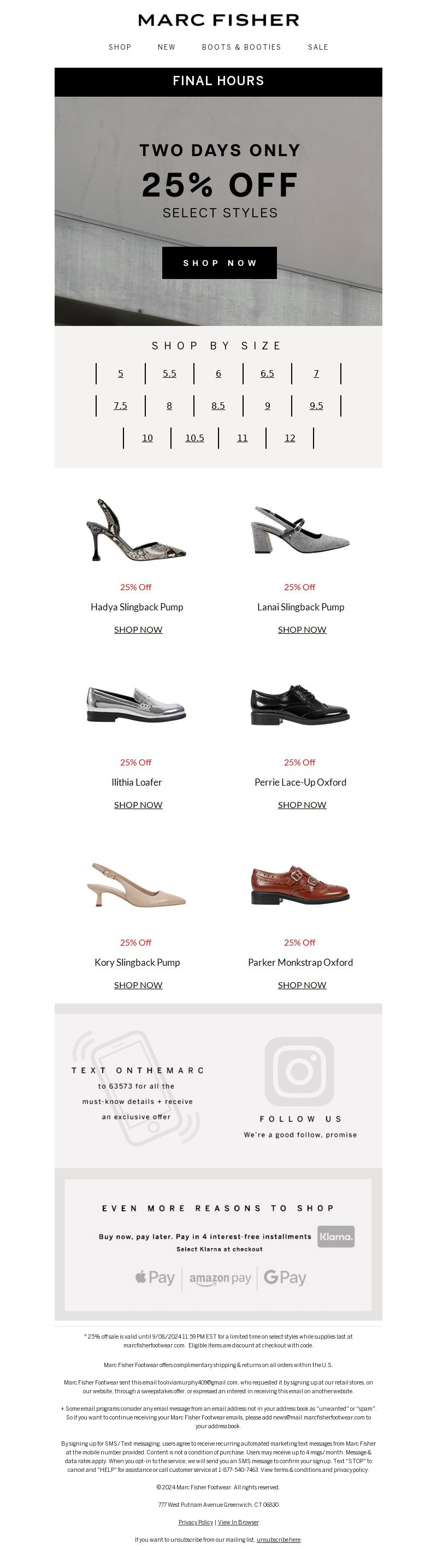Click the unsubscribe here link
This screenshot has width=437, height=1568.
278,1540
